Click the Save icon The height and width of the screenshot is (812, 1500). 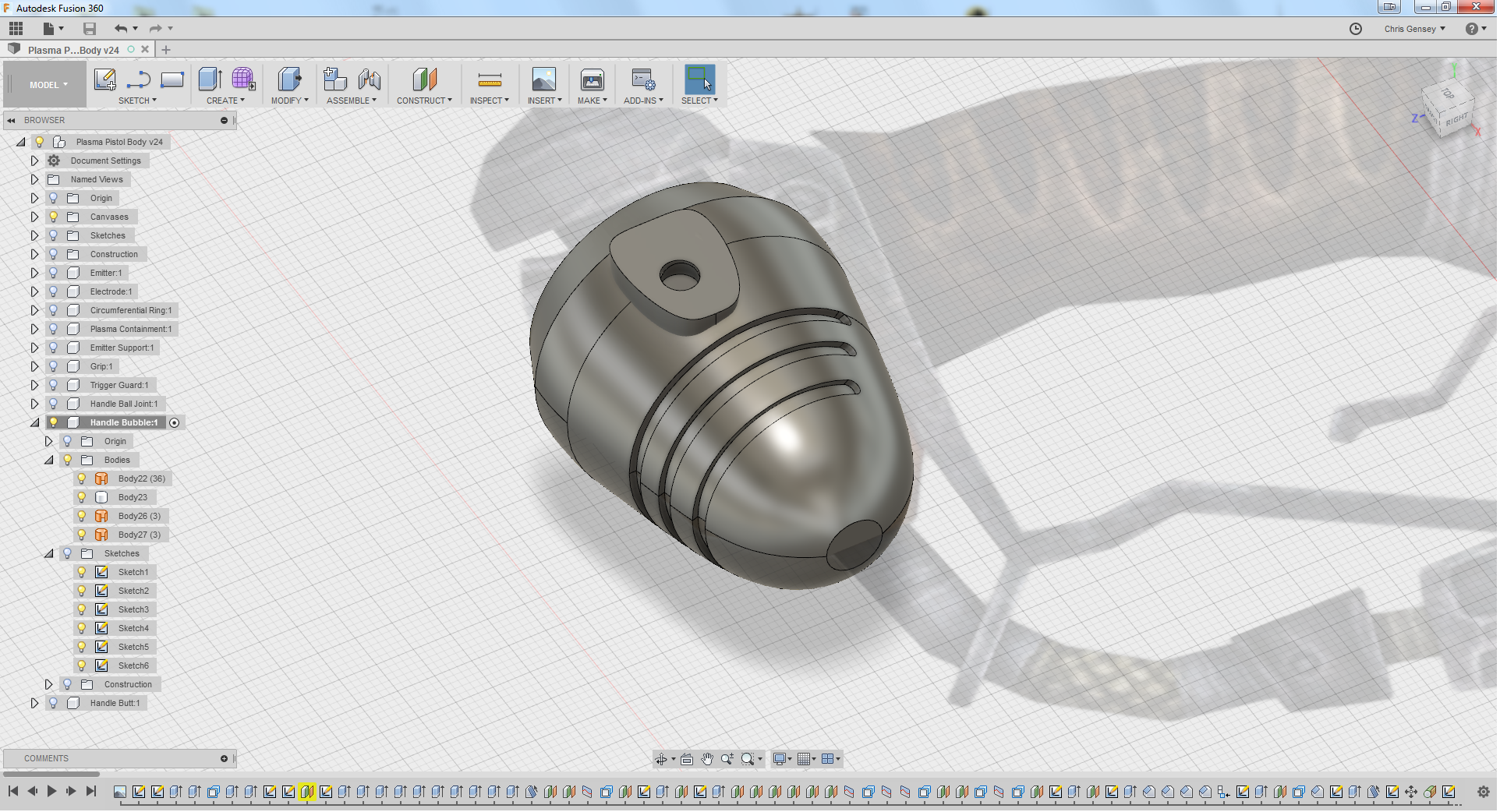[90, 29]
